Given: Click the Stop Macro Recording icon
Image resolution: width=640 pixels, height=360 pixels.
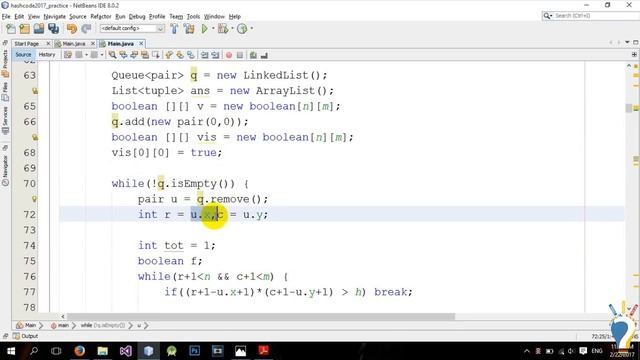Looking at the screenshot, I should (240, 55).
